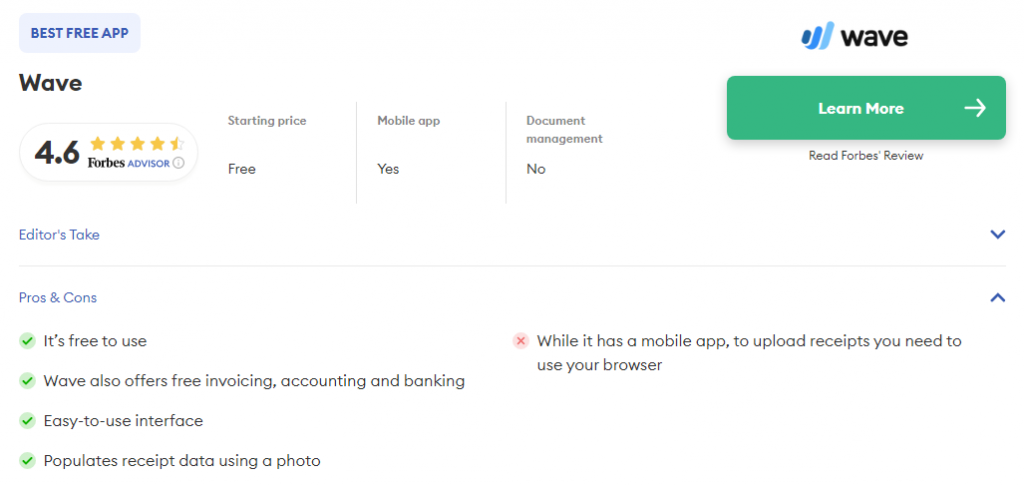Expand the Editor's Take chevron
Image resolution: width=1024 pixels, height=487 pixels.
(997, 235)
